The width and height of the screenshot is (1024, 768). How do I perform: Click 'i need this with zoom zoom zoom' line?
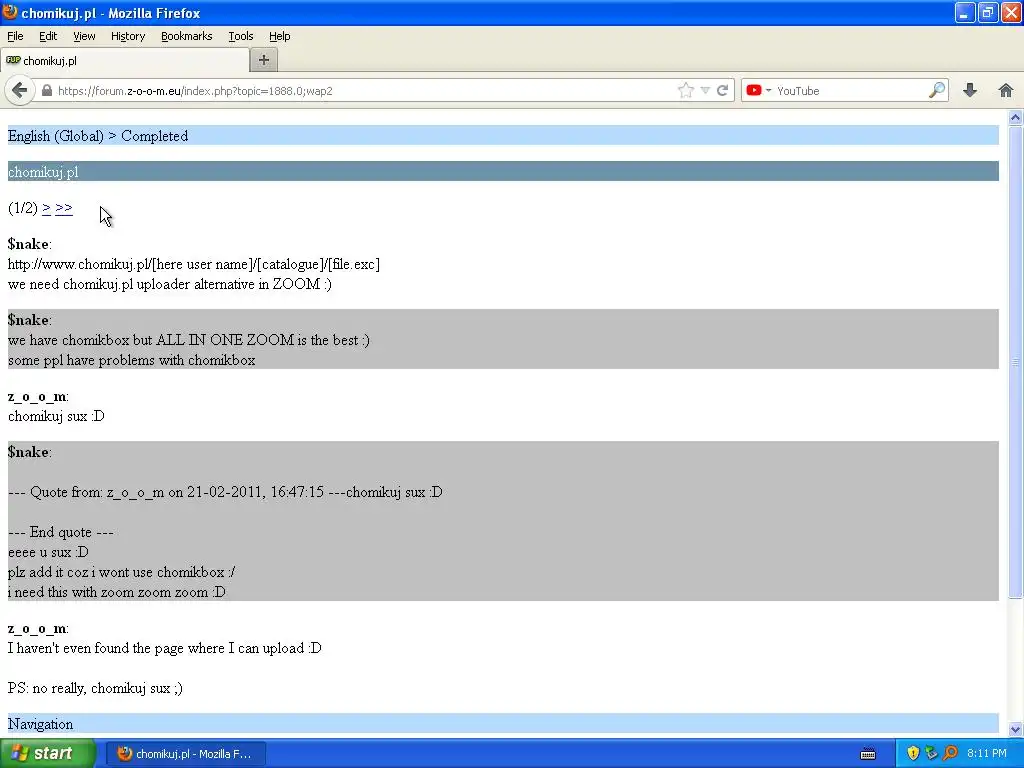pyautogui.click(x=117, y=592)
